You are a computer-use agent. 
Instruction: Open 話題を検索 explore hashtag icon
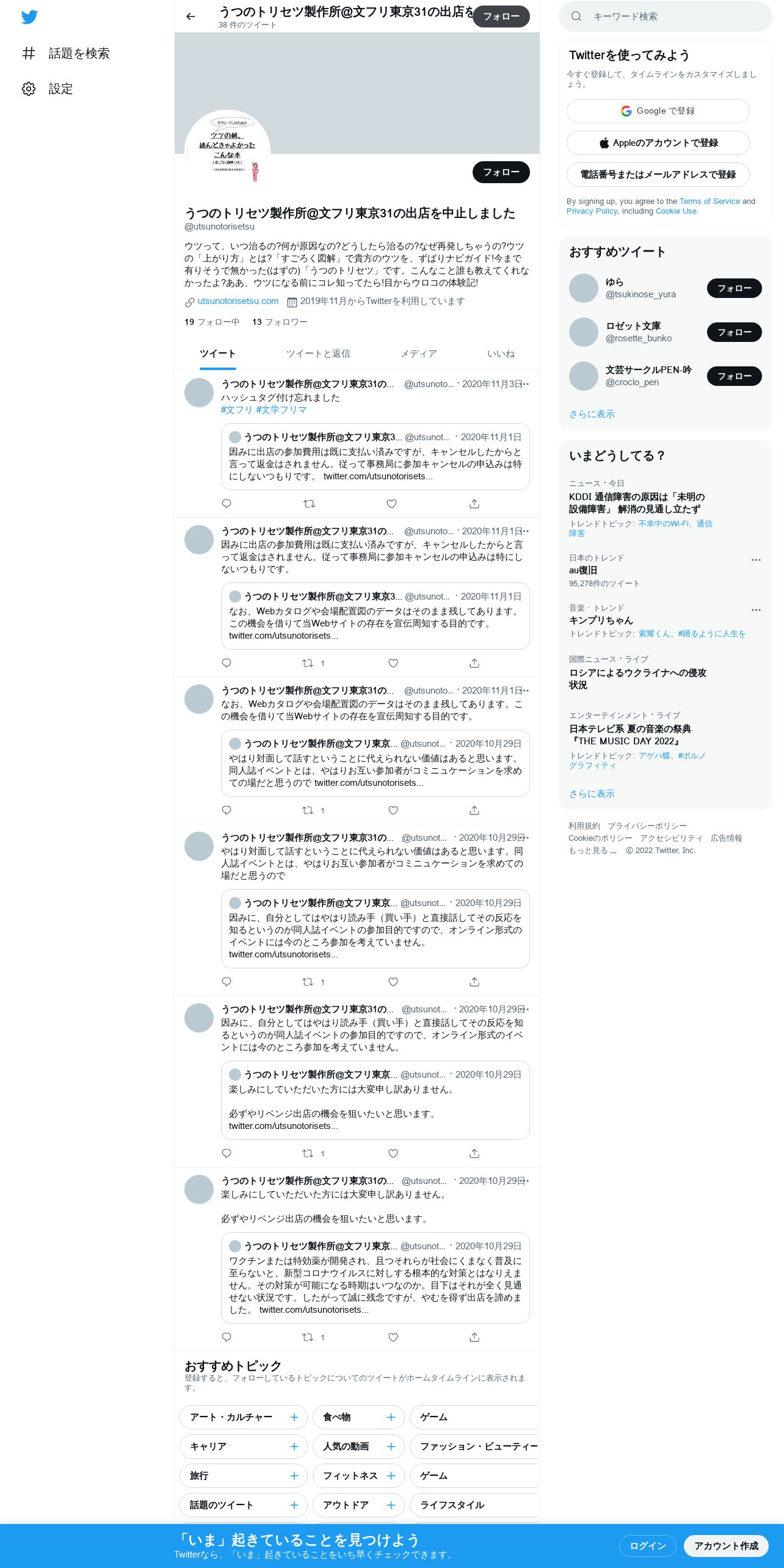(x=29, y=53)
